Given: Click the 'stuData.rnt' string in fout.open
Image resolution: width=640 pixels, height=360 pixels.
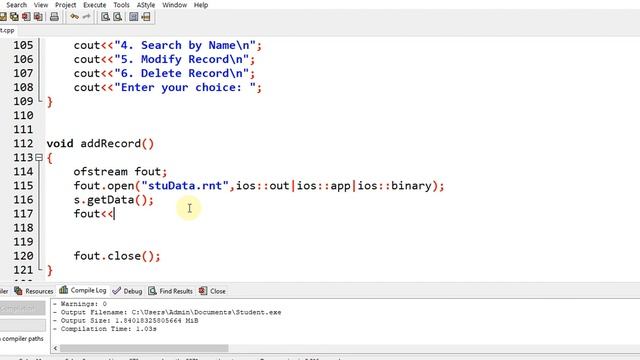Looking at the screenshot, I should [184, 186].
